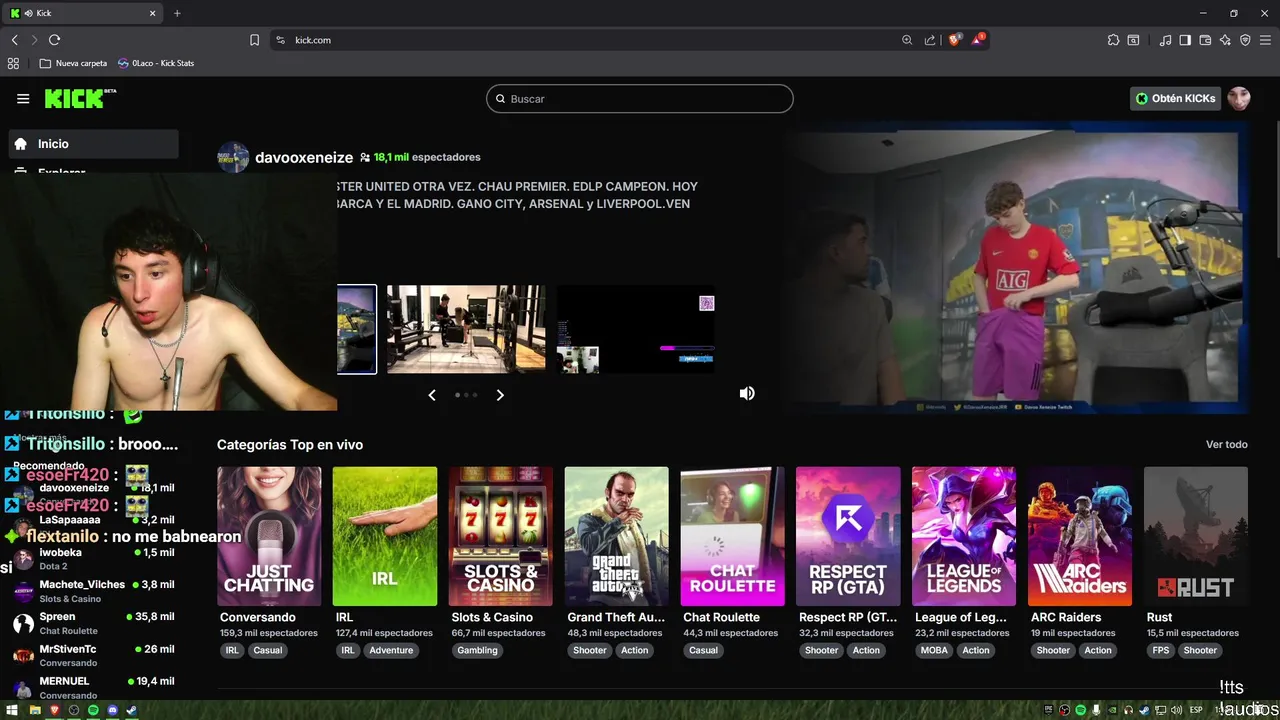Screen dimensions: 1280x720
Task: Select the Inicio sidebar item
Action: click(x=94, y=144)
